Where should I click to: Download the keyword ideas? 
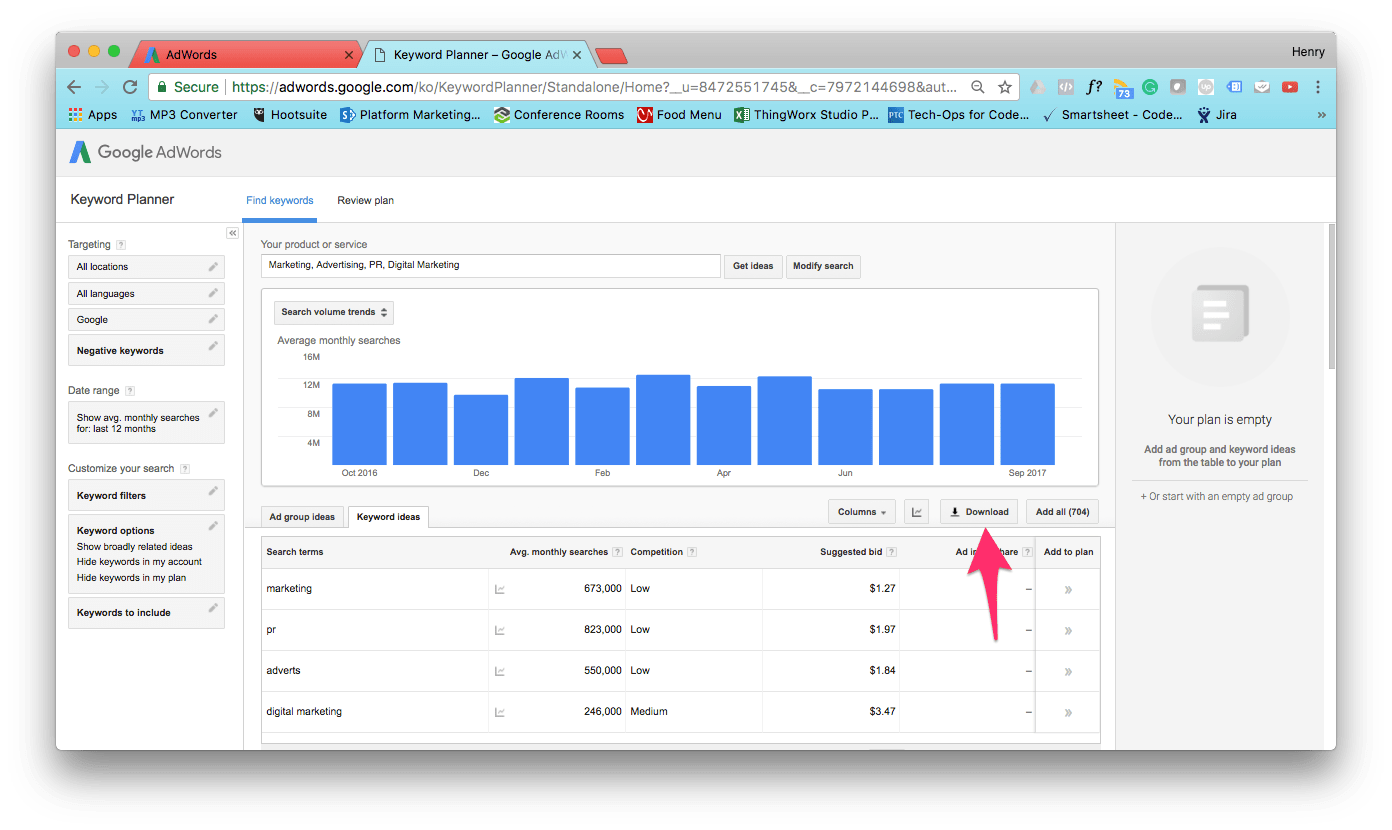pos(979,512)
